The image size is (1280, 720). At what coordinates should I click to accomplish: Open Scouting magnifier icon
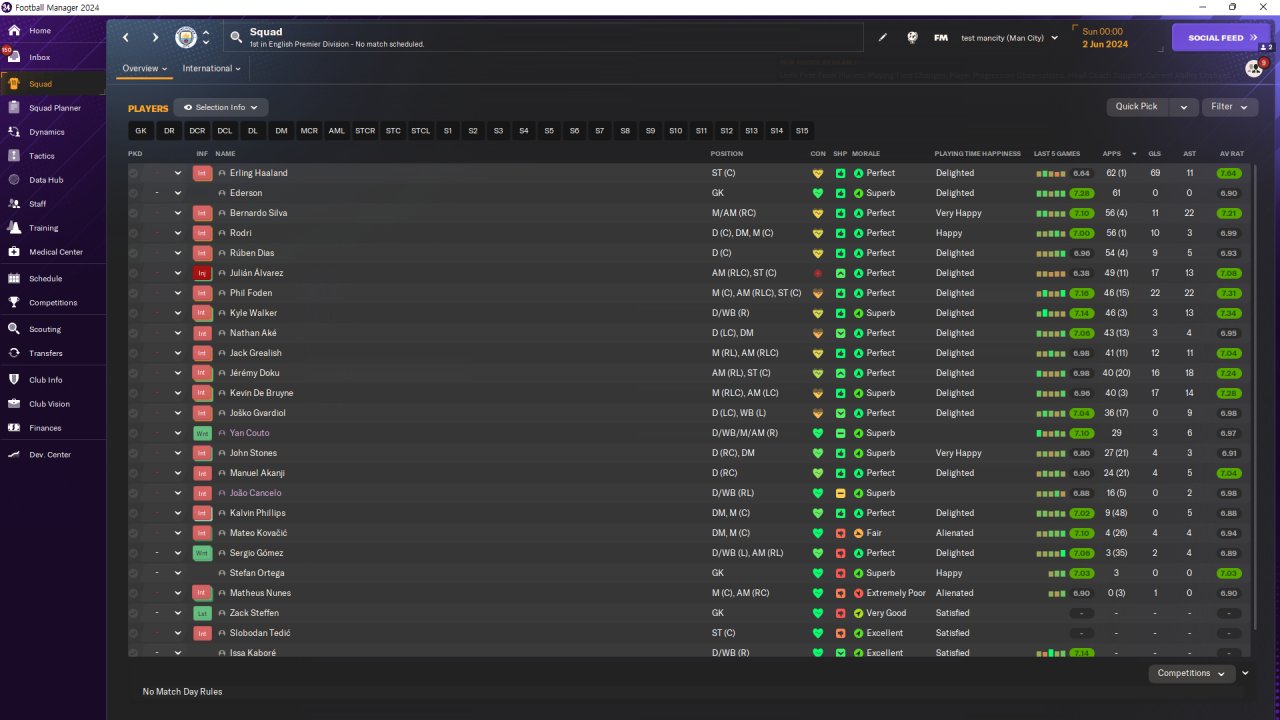tap(14, 329)
